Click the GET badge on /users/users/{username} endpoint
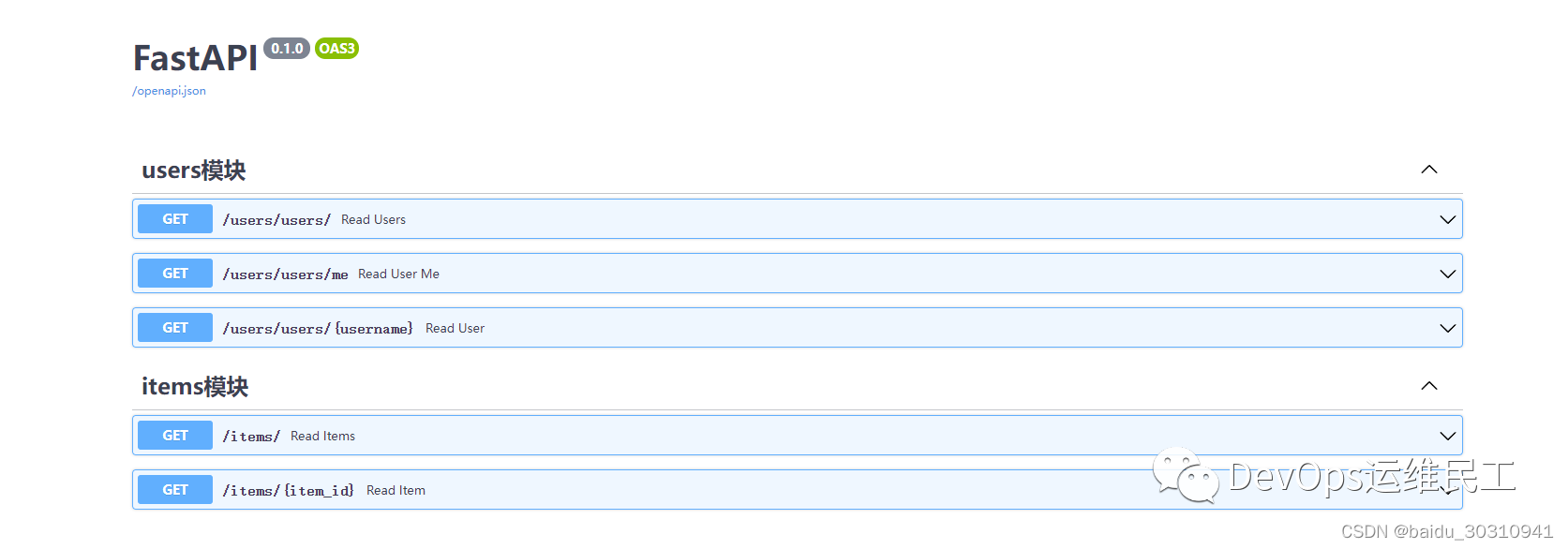This screenshot has width=1568, height=549. (174, 327)
